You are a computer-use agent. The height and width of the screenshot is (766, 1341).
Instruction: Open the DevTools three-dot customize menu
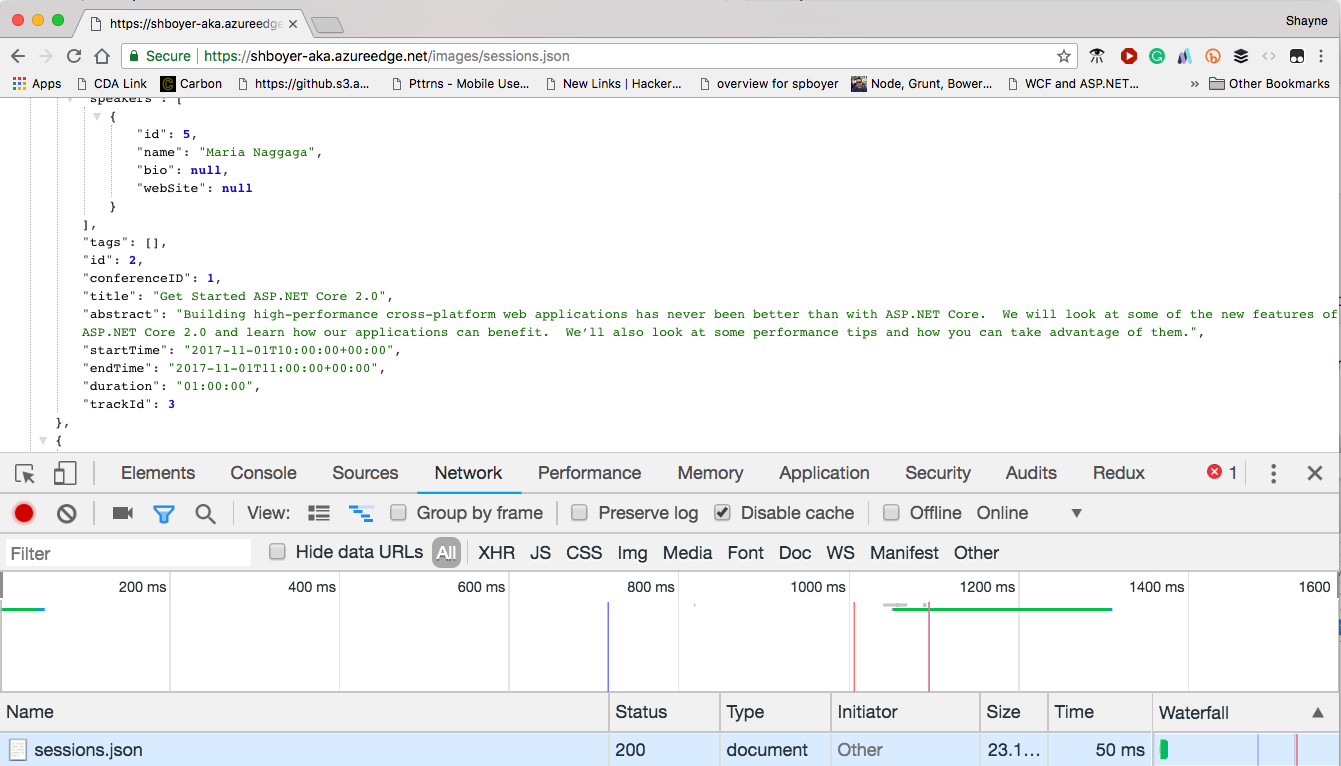tap(1273, 473)
